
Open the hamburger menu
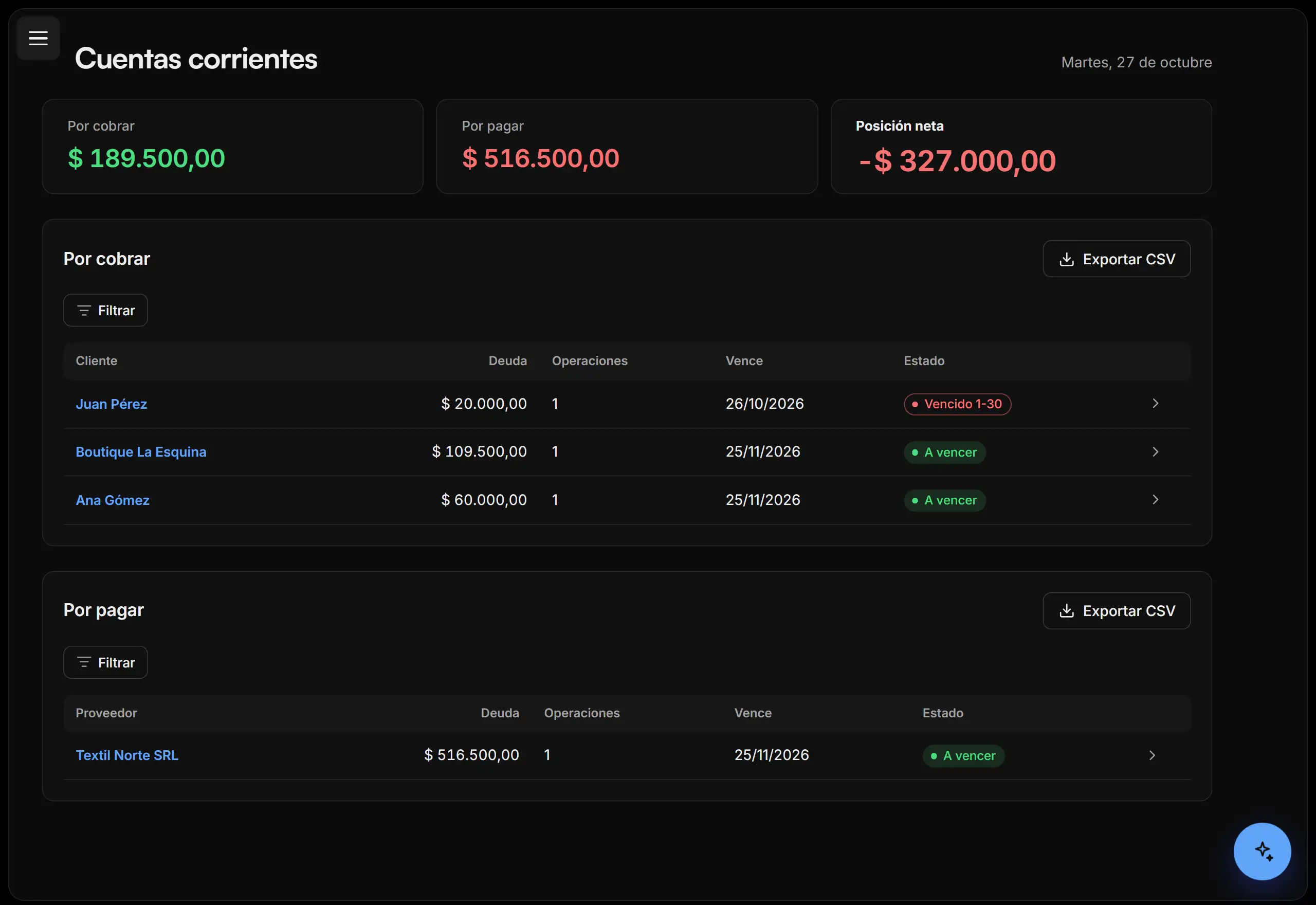(38, 38)
